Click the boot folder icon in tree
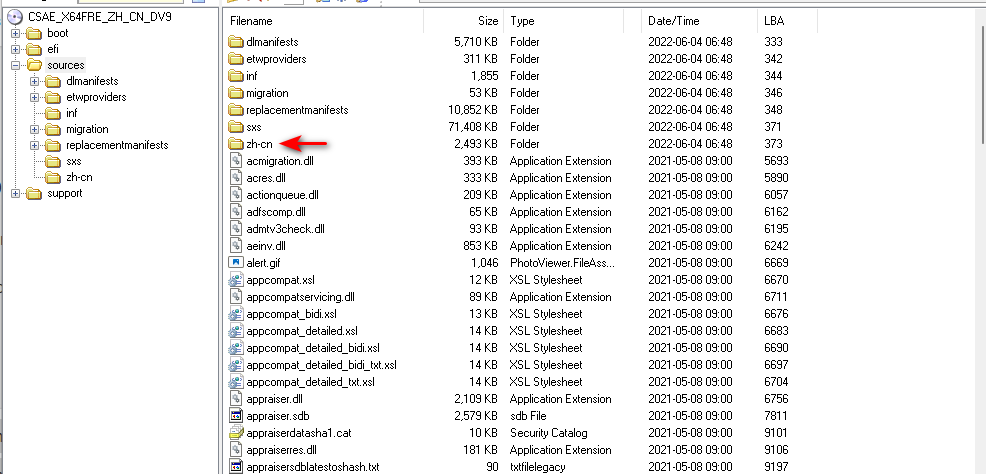 click(34, 33)
